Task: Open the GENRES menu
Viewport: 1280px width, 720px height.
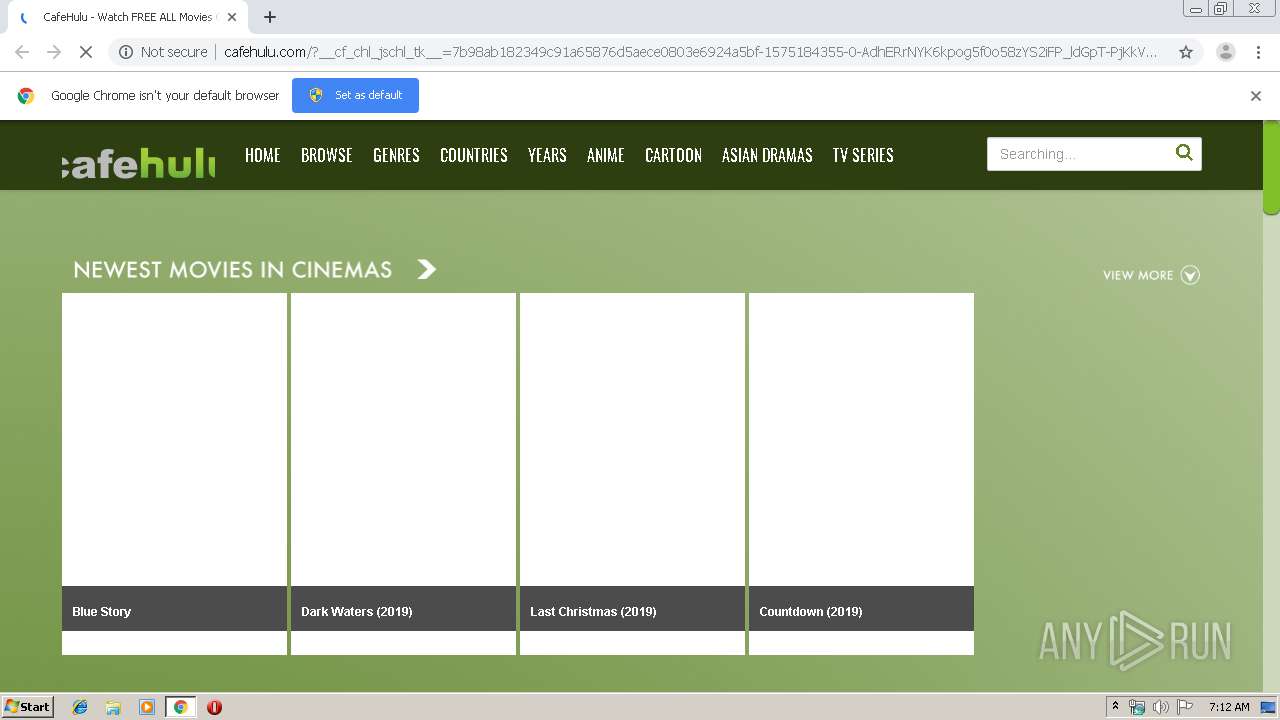Action: pos(396,155)
